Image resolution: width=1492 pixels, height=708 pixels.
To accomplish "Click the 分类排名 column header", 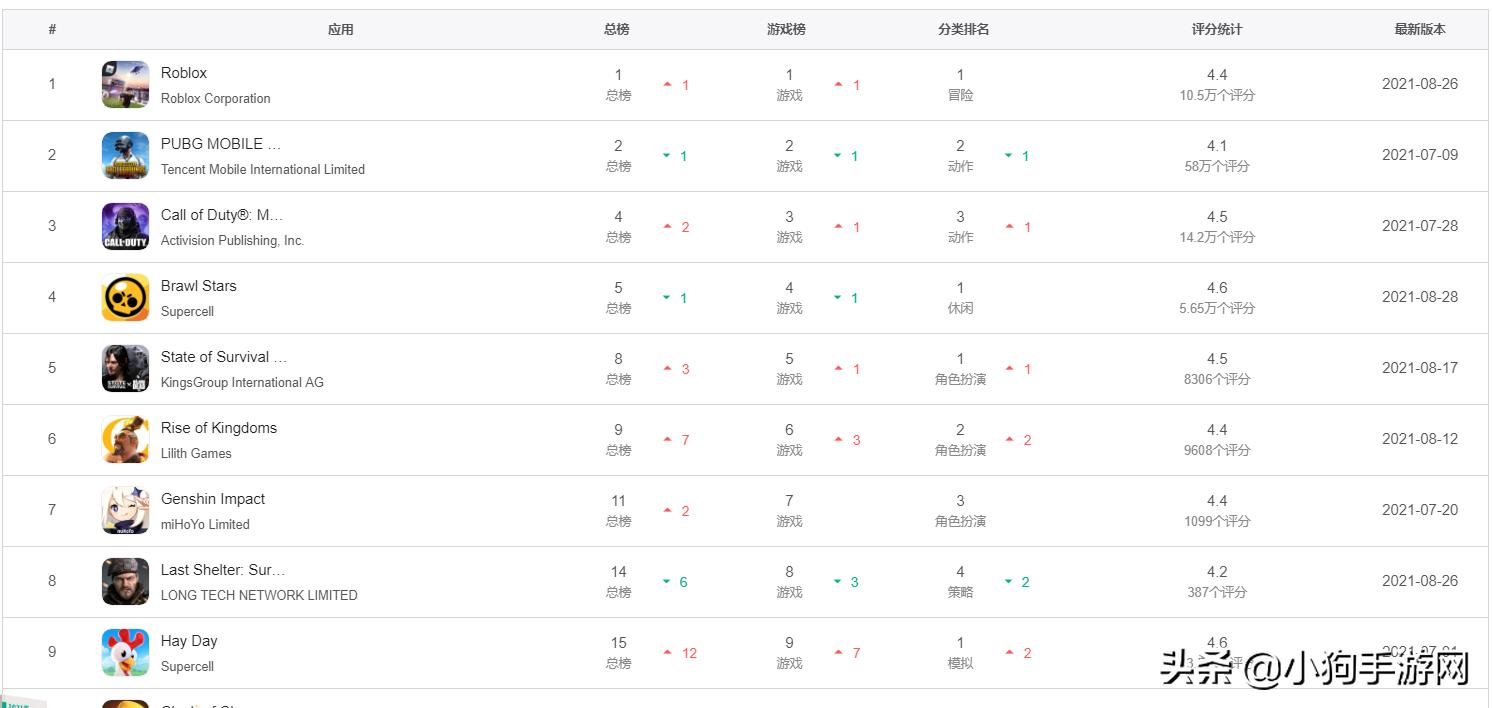I will 963,30.
